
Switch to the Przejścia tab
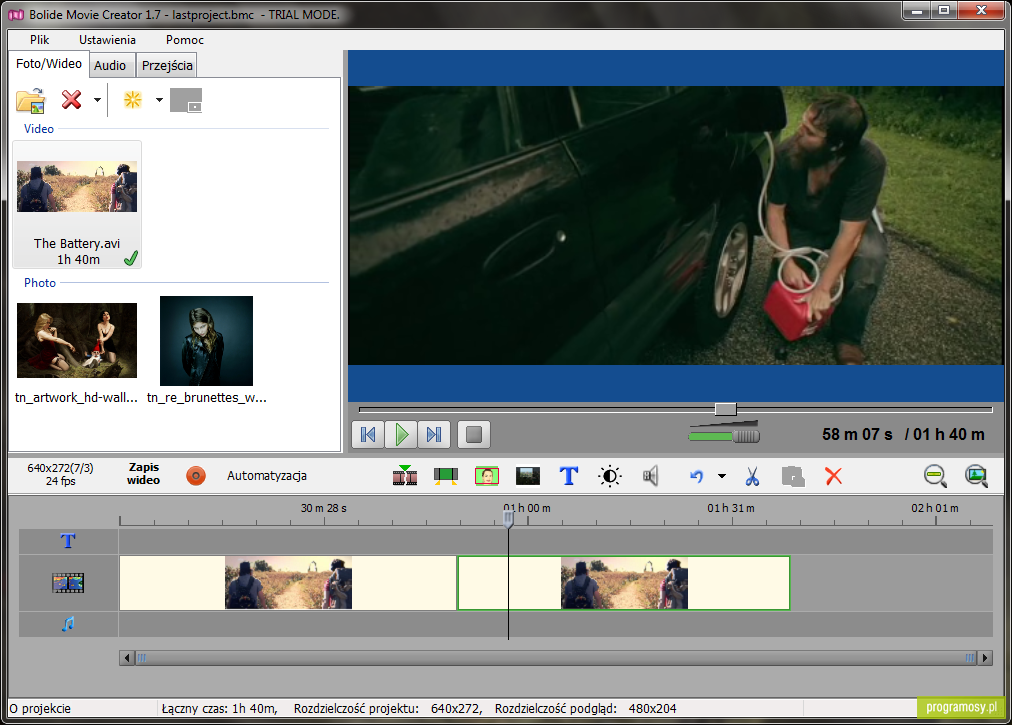pos(167,65)
